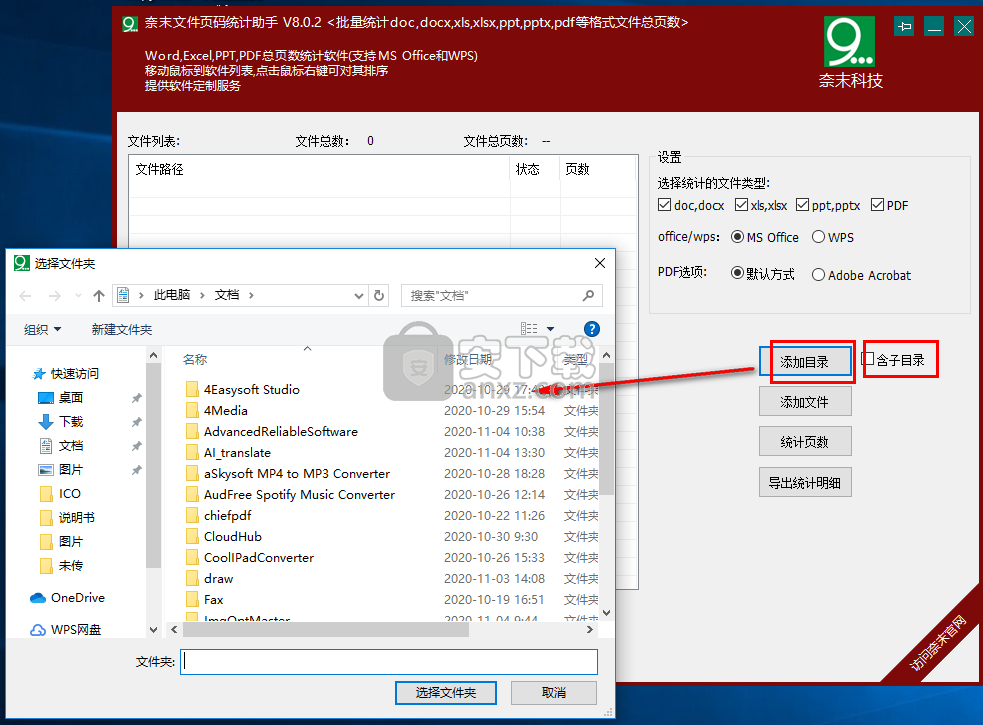983x725 pixels.
Task: Click the 统计页数 button
Action: [x=805, y=442]
